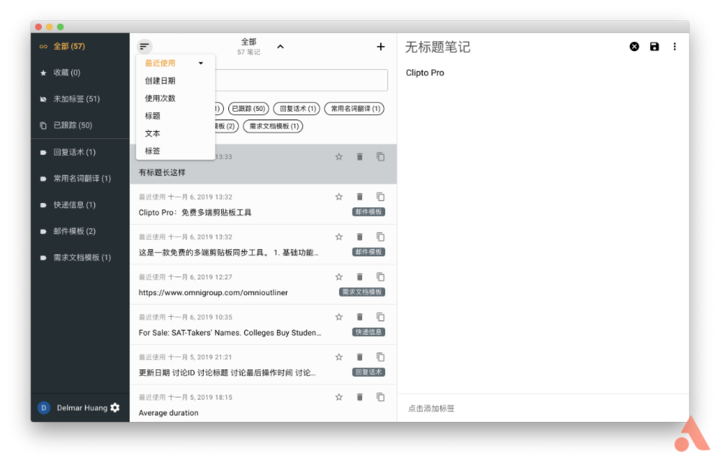Viewport: 720px width, 463px height.
Task: Click the 快速信息 tag on SAT-Takers note
Action: pos(369,332)
